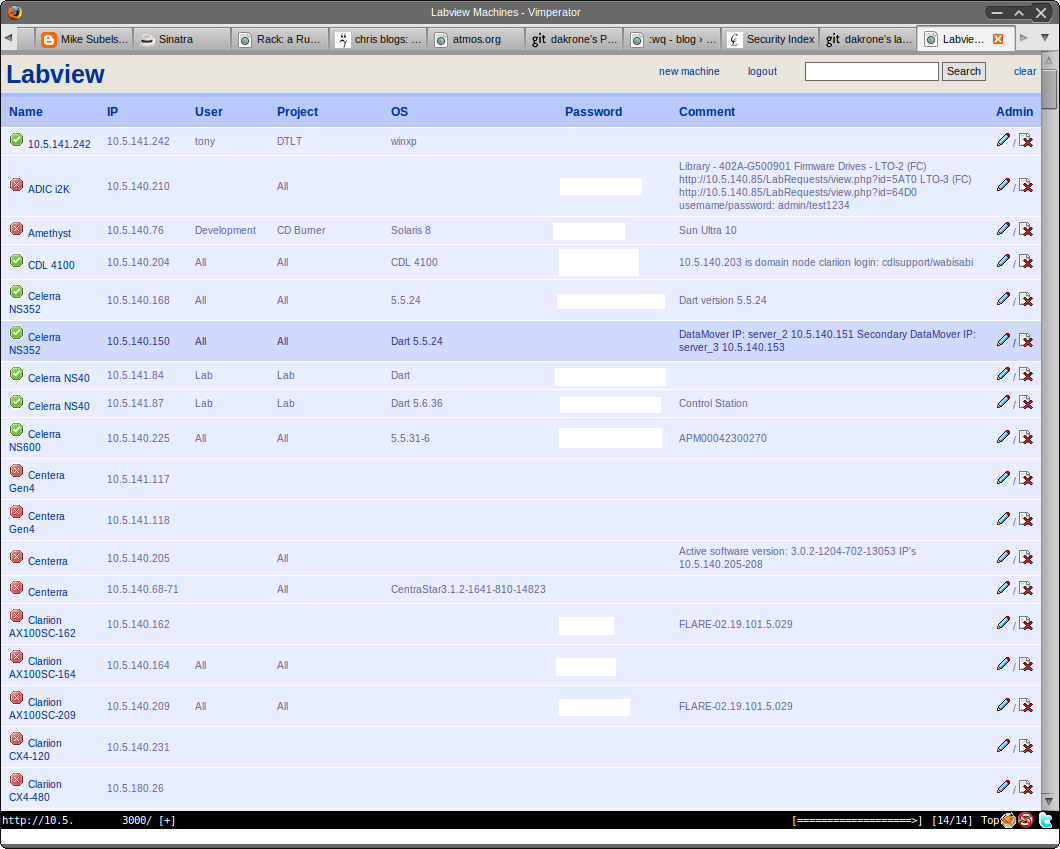Delete the Clariion CX4-480 entry
The height and width of the screenshot is (849, 1060).
point(1026,787)
